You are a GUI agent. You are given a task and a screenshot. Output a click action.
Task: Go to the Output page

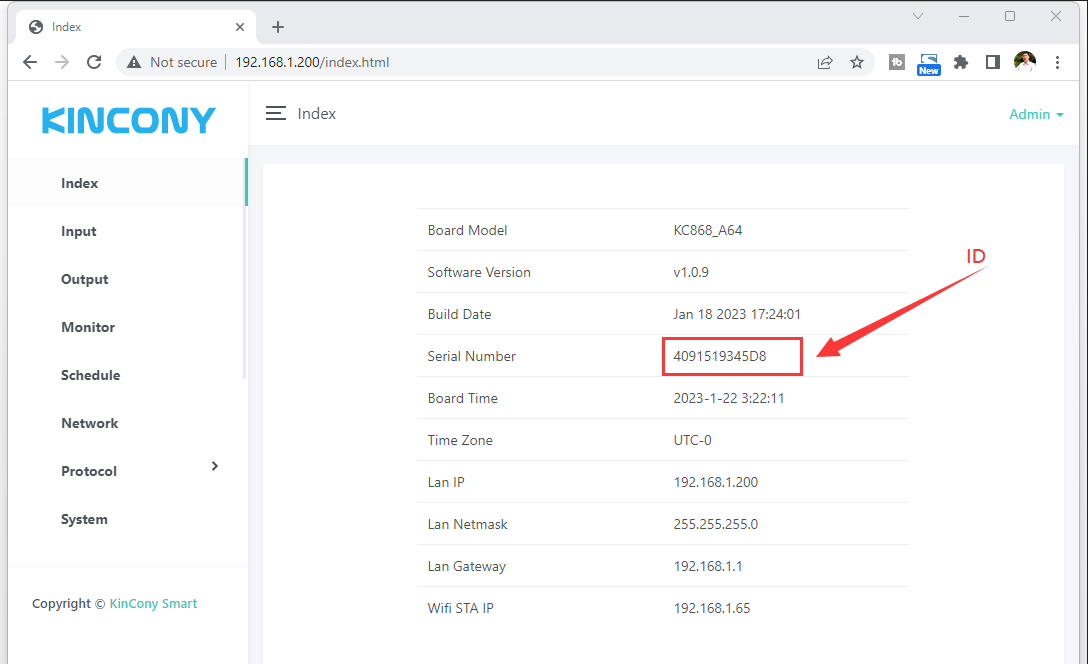[x=84, y=279]
